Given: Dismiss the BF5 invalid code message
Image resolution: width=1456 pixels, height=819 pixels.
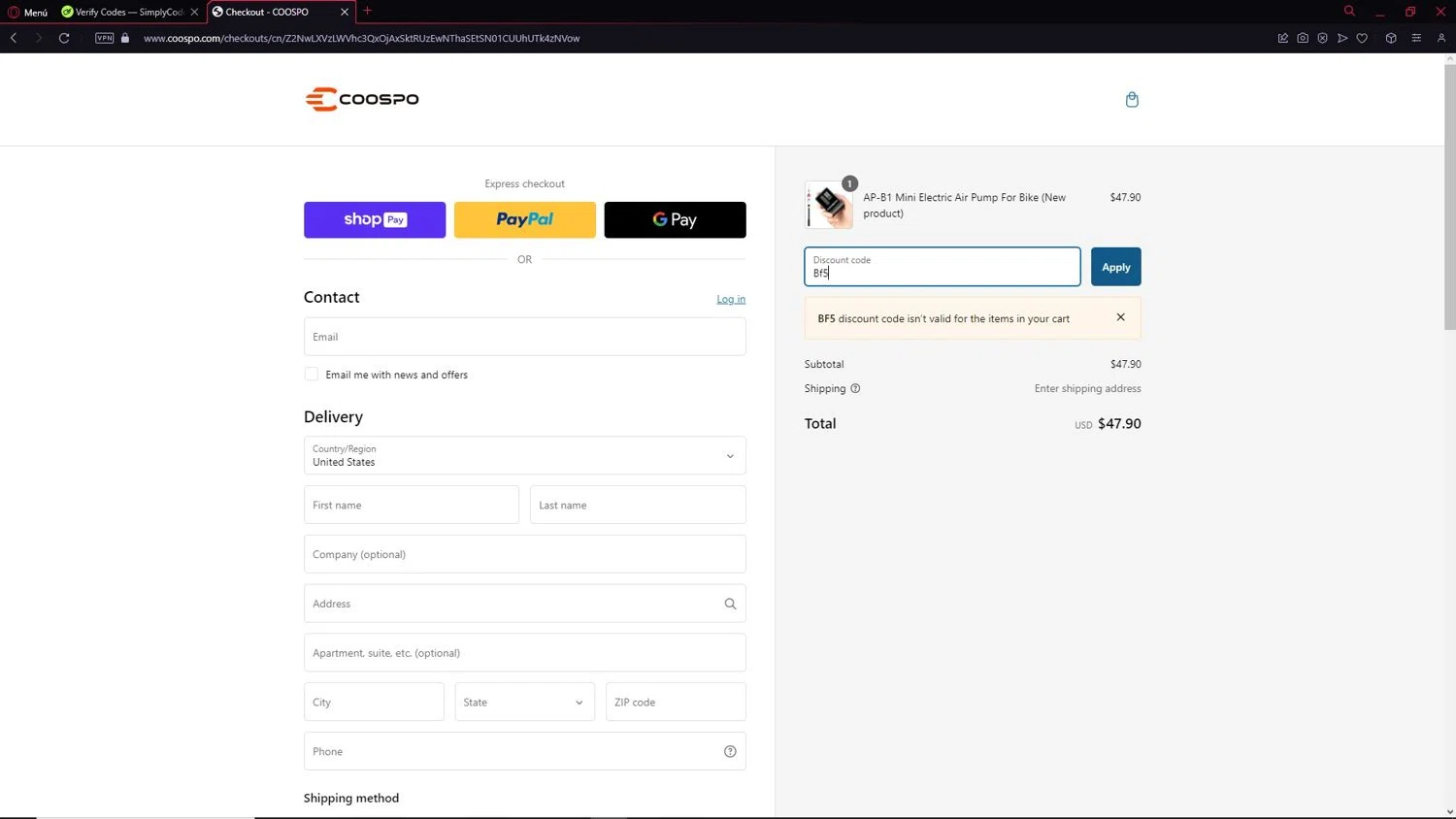Looking at the screenshot, I should click(1120, 317).
